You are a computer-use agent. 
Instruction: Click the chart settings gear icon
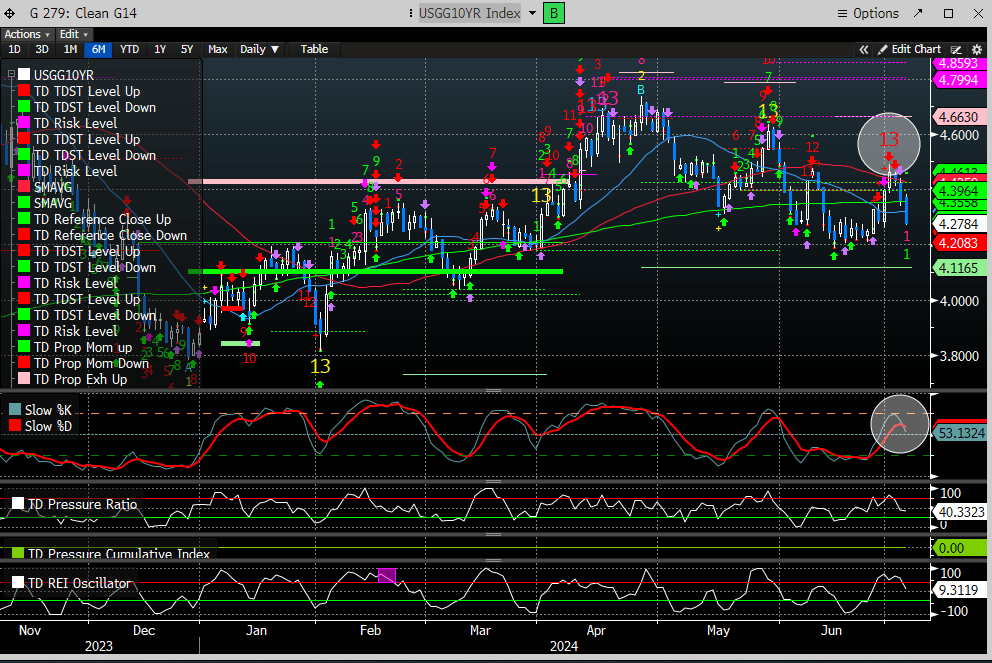[x=974, y=49]
